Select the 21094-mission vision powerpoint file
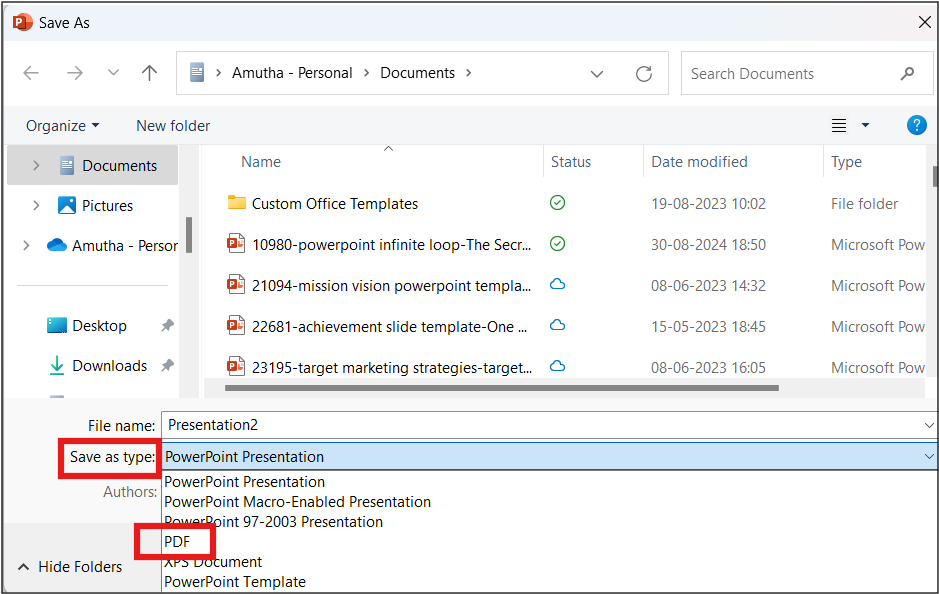 pos(391,286)
